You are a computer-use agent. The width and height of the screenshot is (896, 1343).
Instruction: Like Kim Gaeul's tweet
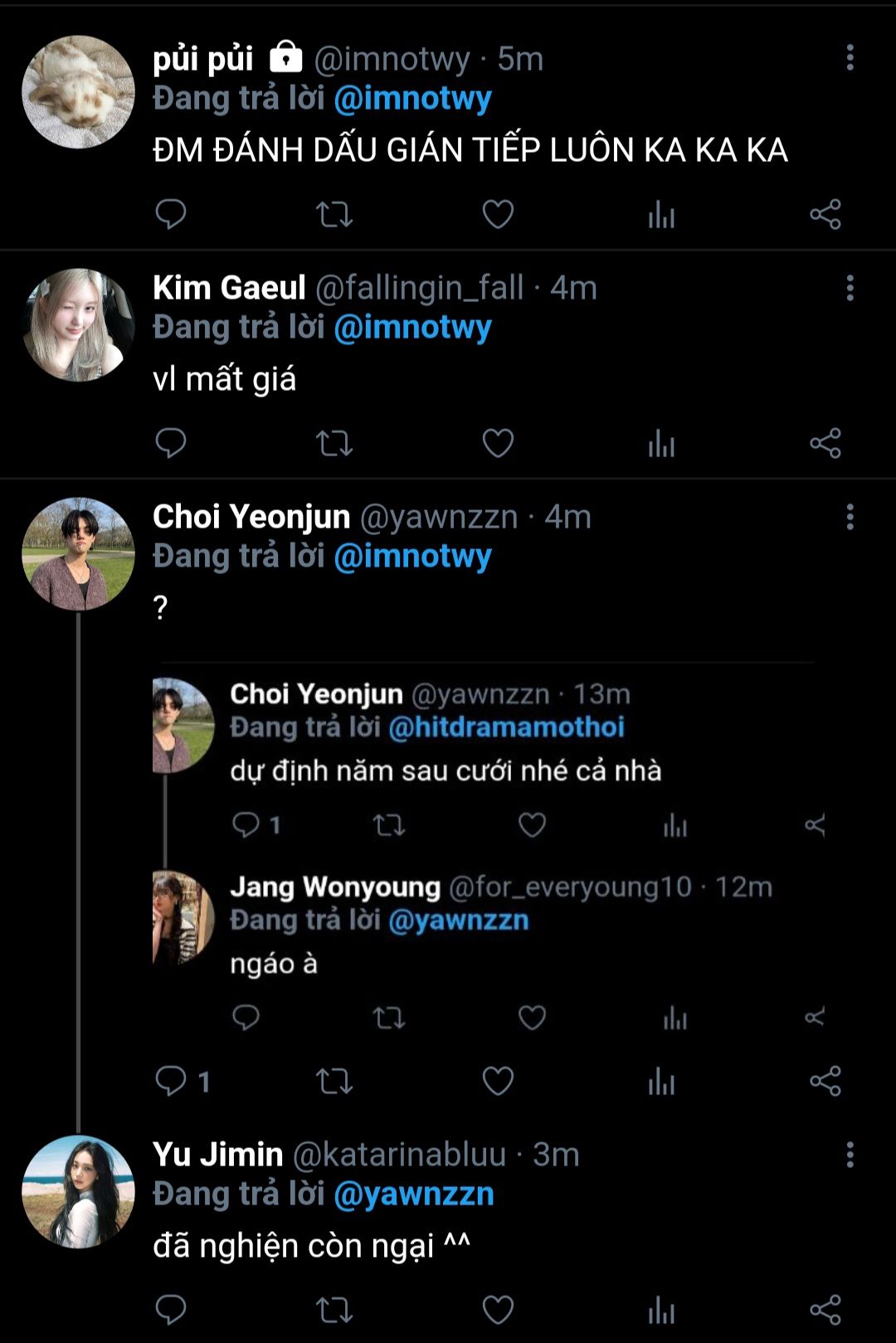pyautogui.click(x=498, y=443)
